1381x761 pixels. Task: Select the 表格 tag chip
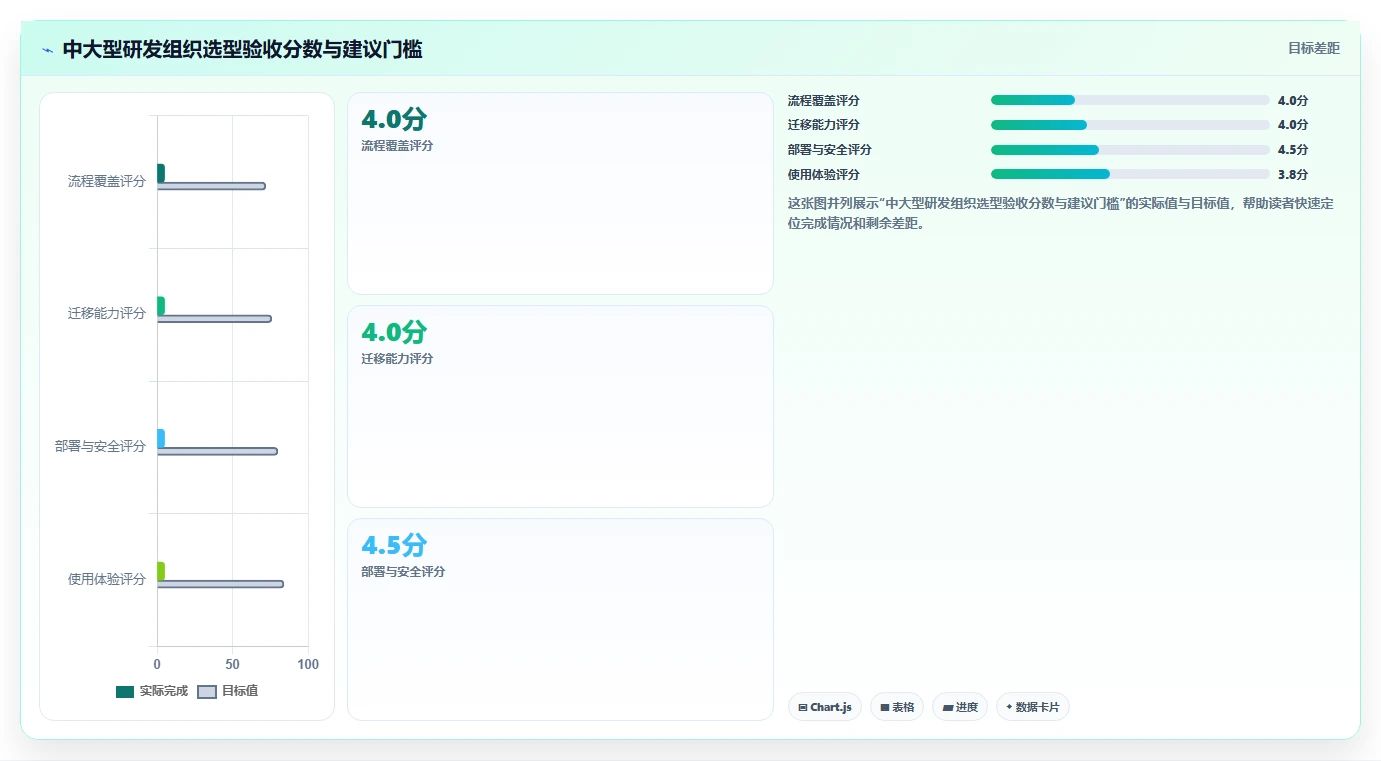(897, 707)
